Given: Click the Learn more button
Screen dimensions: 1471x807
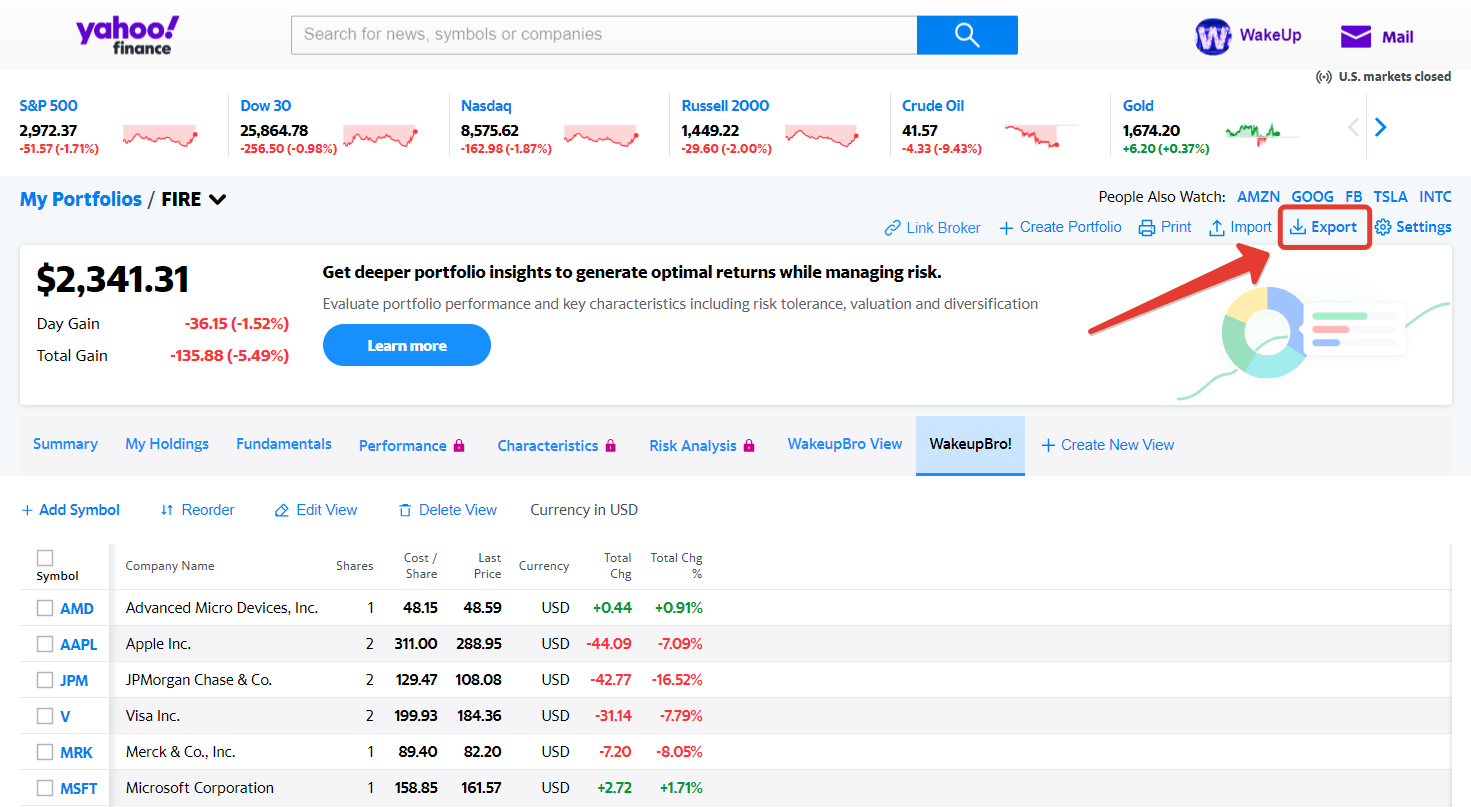Looking at the screenshot, I should coord(407,345).
